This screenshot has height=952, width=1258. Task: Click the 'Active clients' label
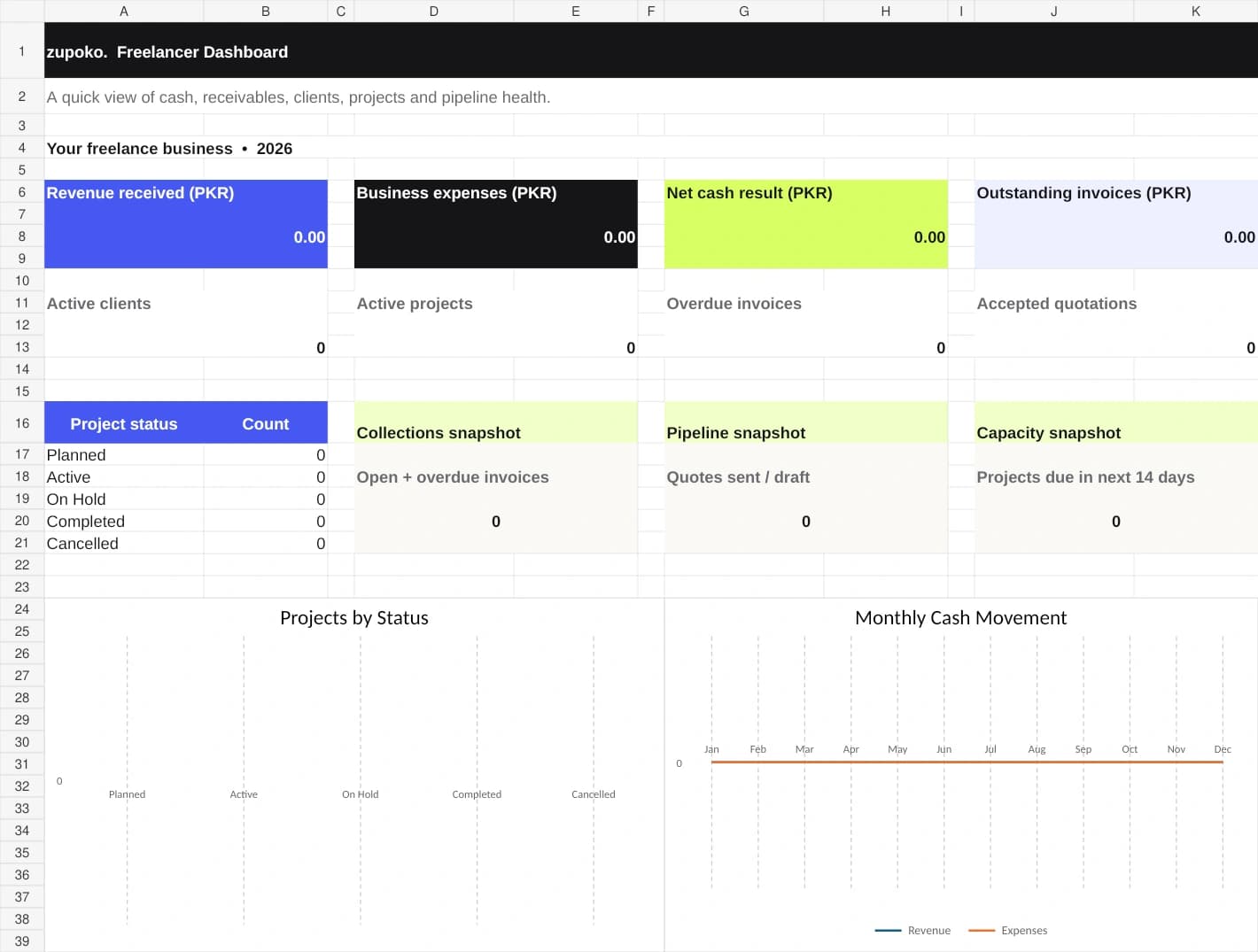pos(98,304)
